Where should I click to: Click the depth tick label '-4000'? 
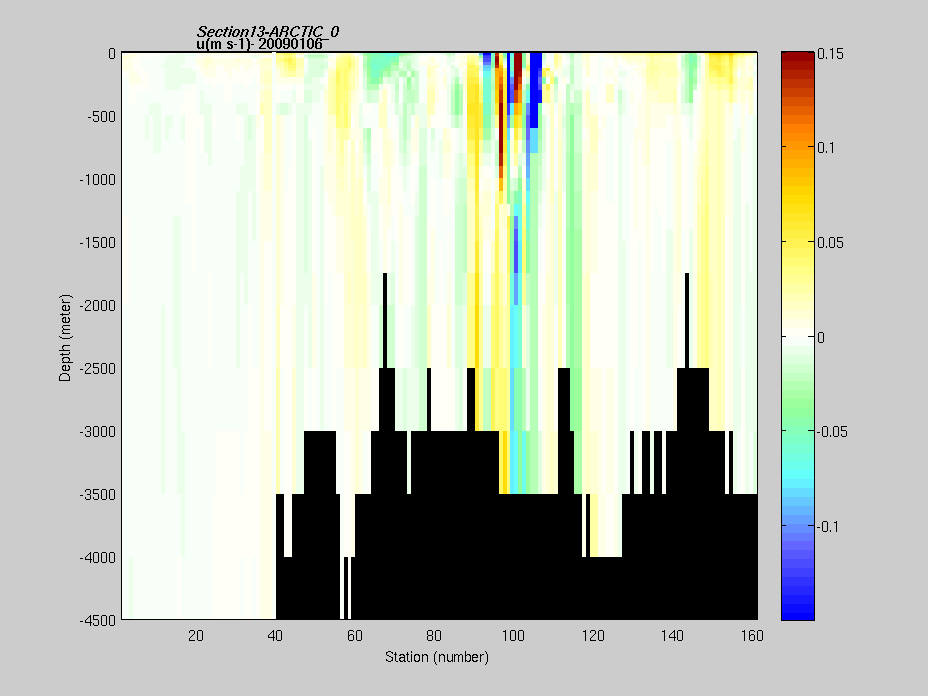pyautogui.click(x=98, y=558)
